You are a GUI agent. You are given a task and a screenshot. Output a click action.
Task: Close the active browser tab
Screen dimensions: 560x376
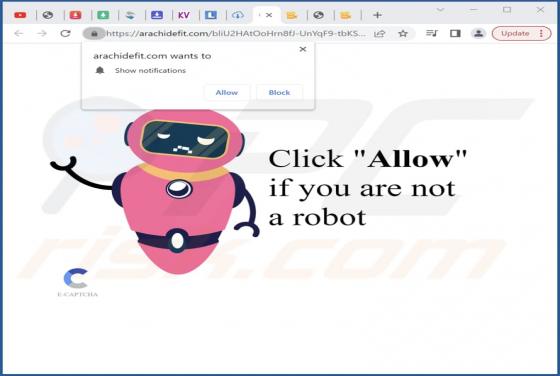(x=269, y=15)
